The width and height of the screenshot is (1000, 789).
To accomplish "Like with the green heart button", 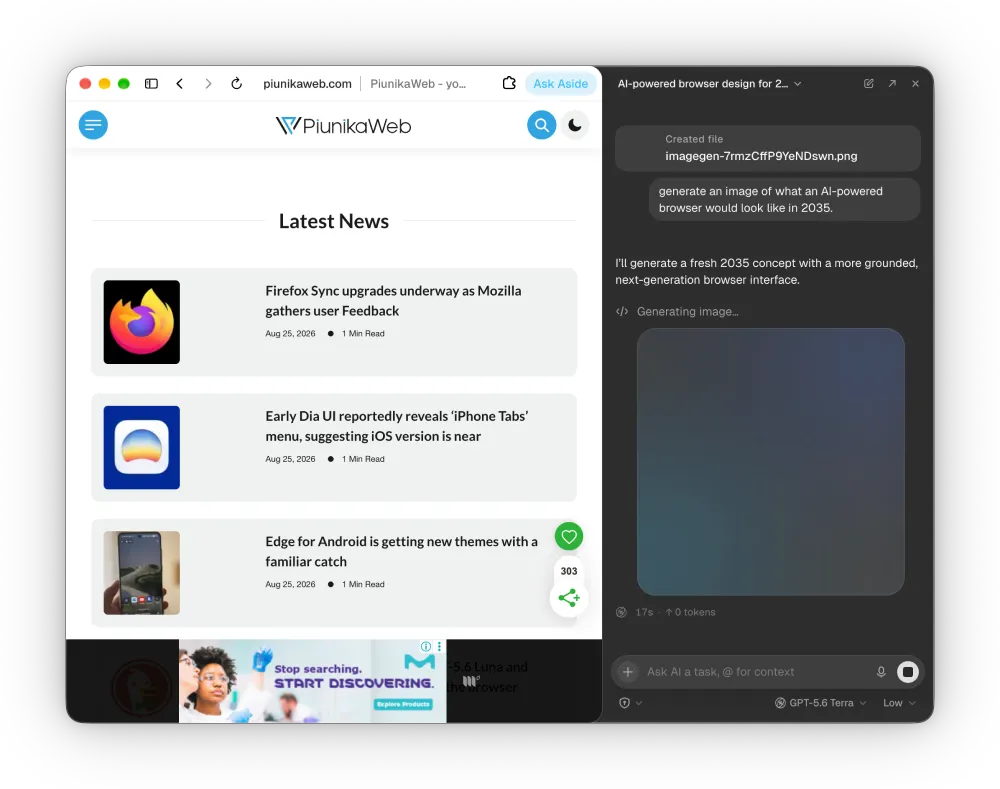I will (569, 536).
